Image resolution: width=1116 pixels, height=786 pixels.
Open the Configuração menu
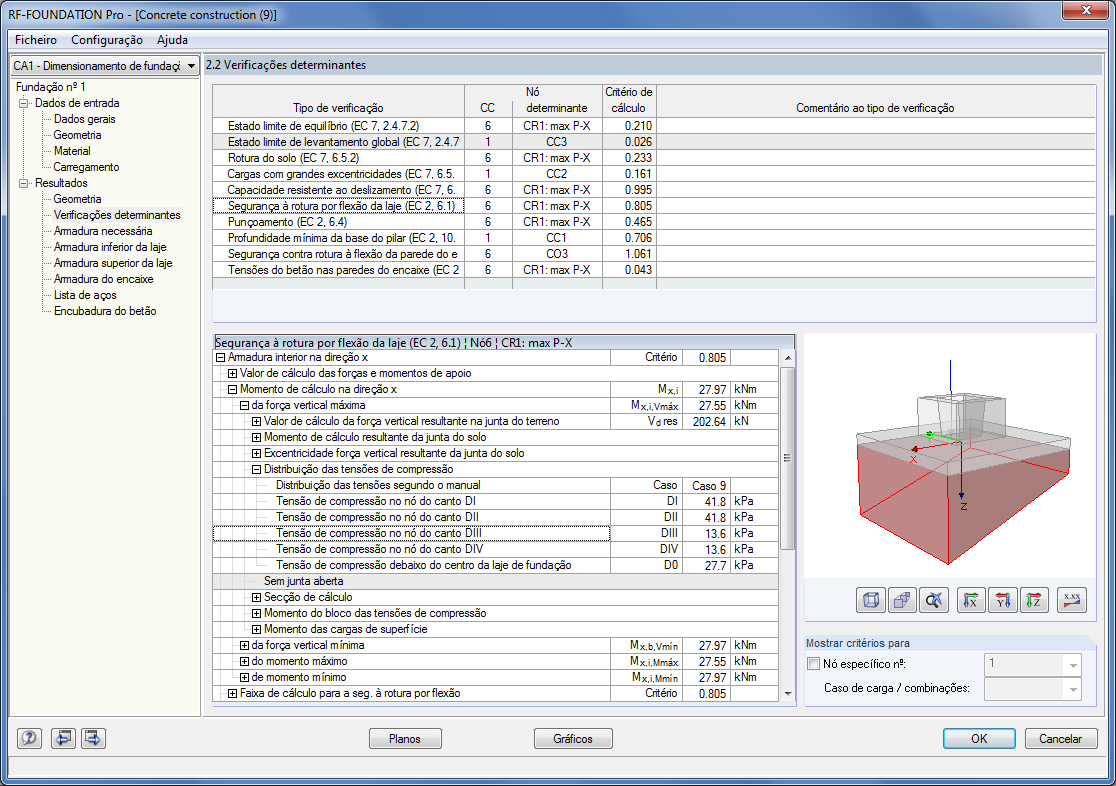pos(107,40)
